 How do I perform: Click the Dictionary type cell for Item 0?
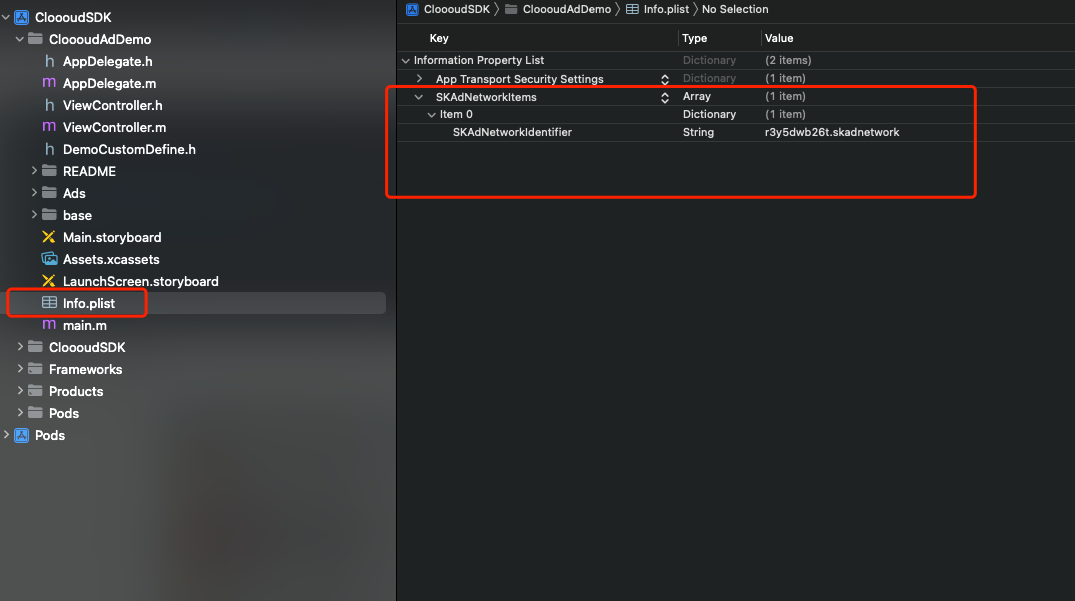(709, 114)
